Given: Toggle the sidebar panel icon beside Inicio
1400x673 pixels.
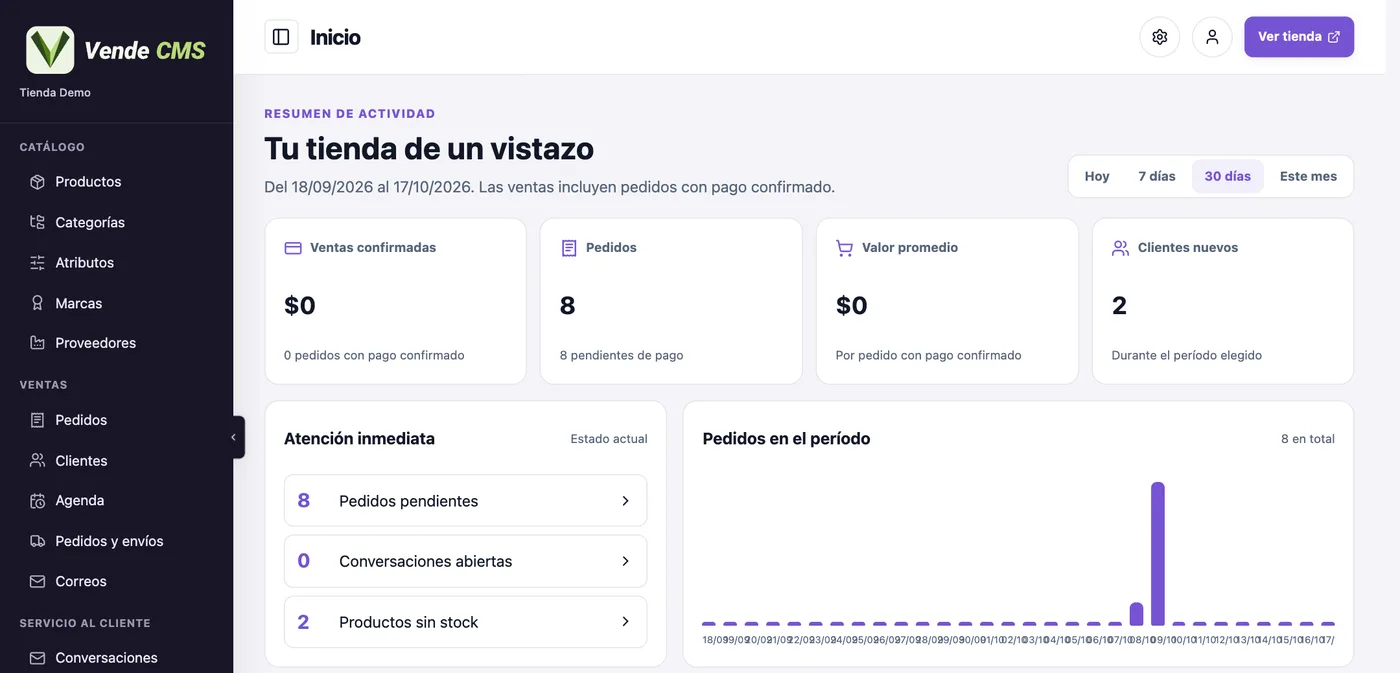Looking at the screenshot, I should [x=281, y=37].
